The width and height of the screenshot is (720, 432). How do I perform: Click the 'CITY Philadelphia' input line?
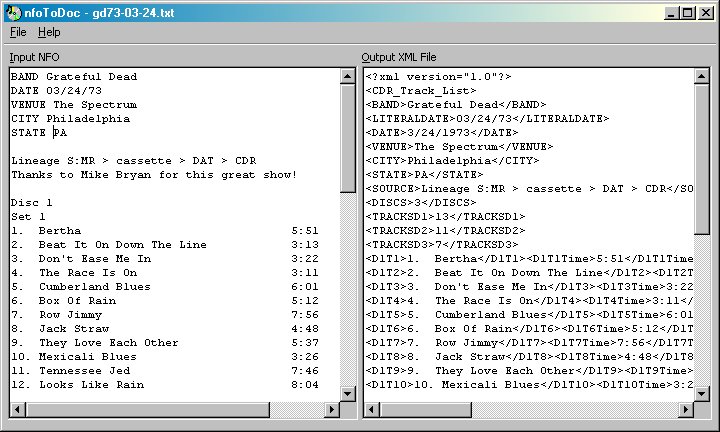tap(70, 119)
